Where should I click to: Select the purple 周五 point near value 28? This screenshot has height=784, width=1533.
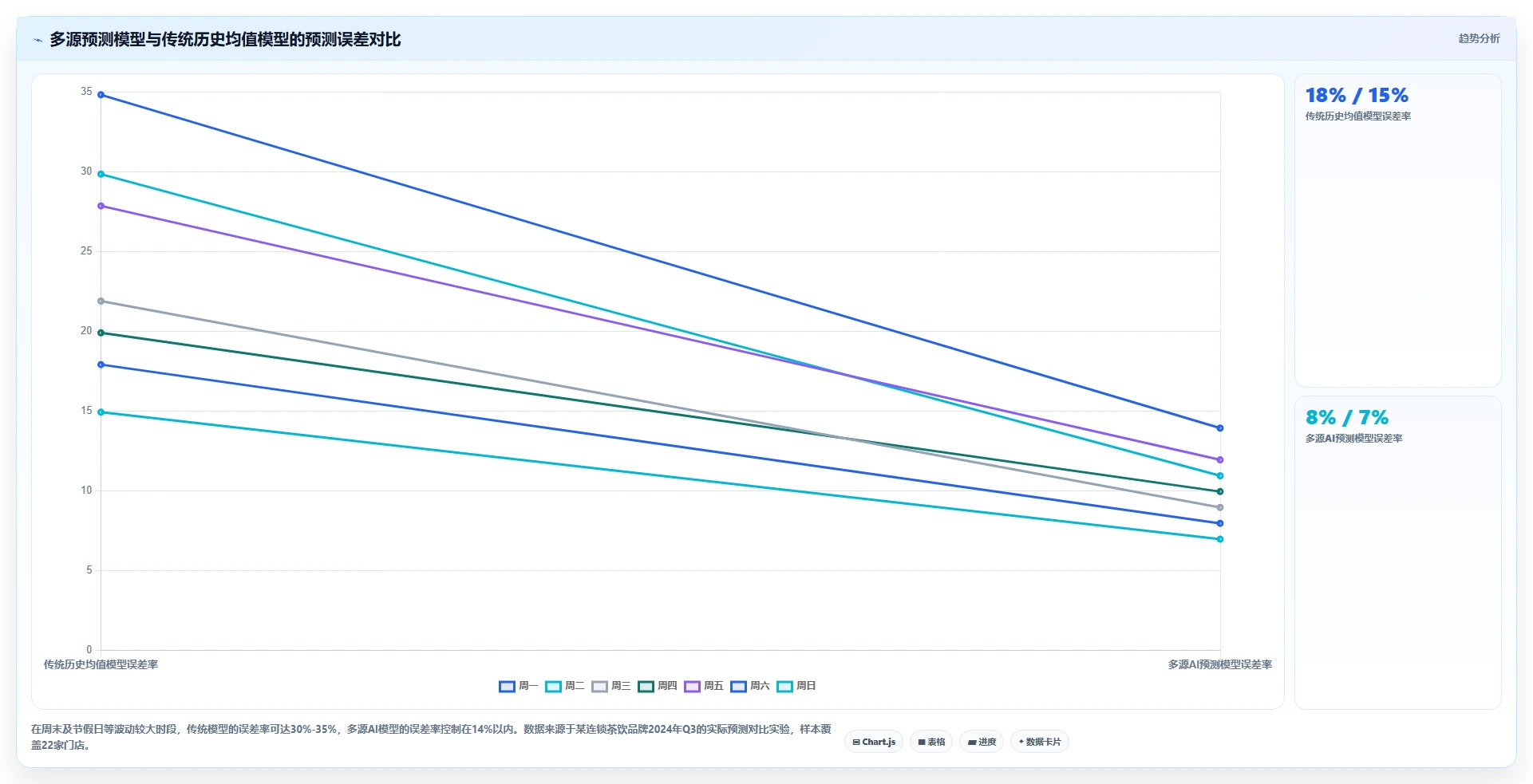click(x=101, y=206)
